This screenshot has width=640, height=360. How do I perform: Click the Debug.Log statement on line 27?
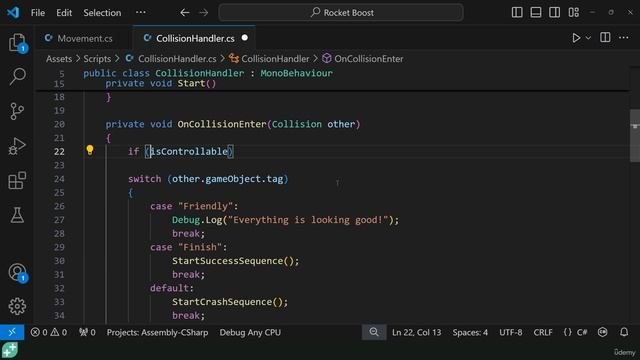coord(285,220)
